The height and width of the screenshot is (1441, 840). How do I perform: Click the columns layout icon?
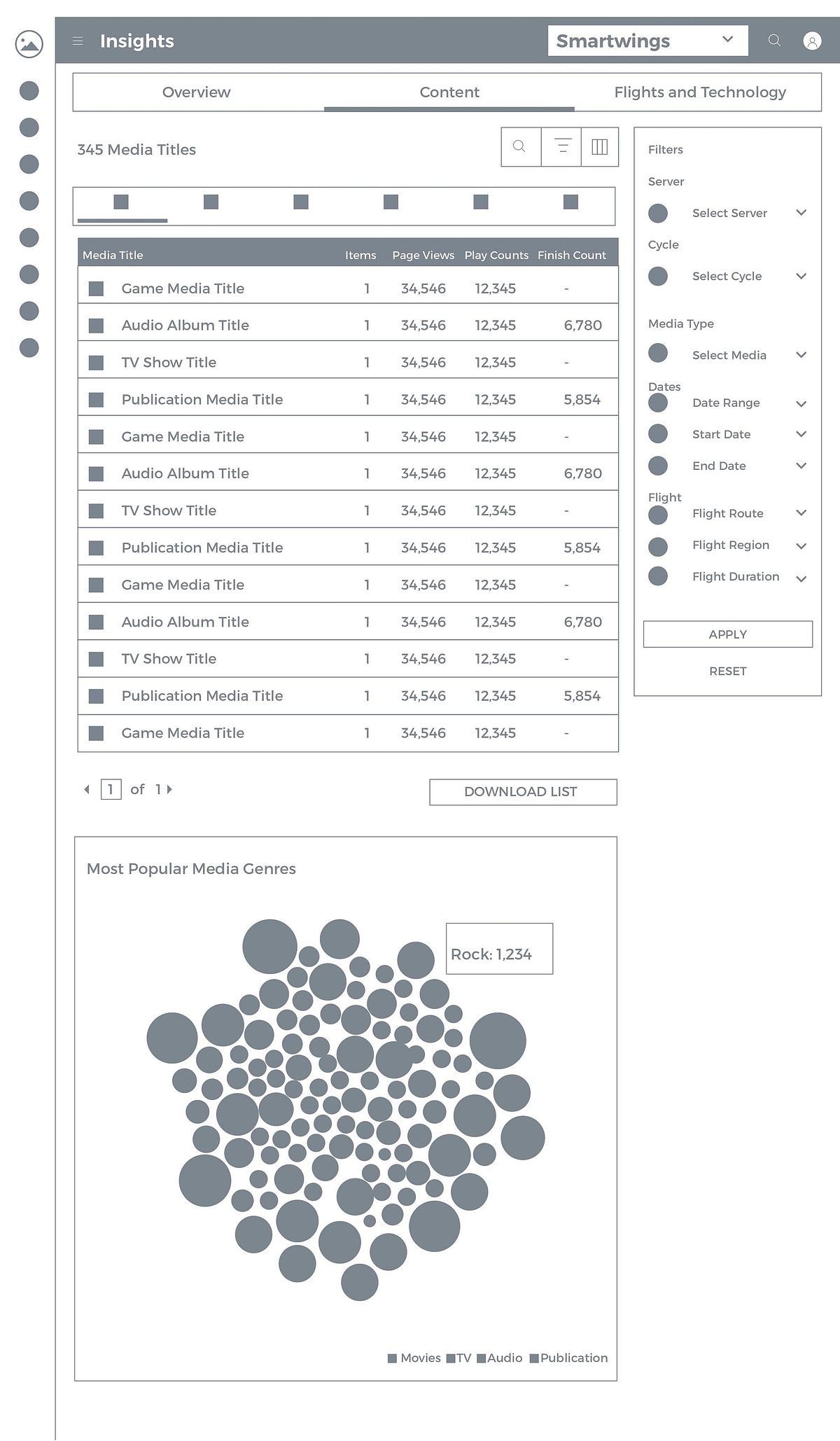pyautogui.click(x=600, y=146)
